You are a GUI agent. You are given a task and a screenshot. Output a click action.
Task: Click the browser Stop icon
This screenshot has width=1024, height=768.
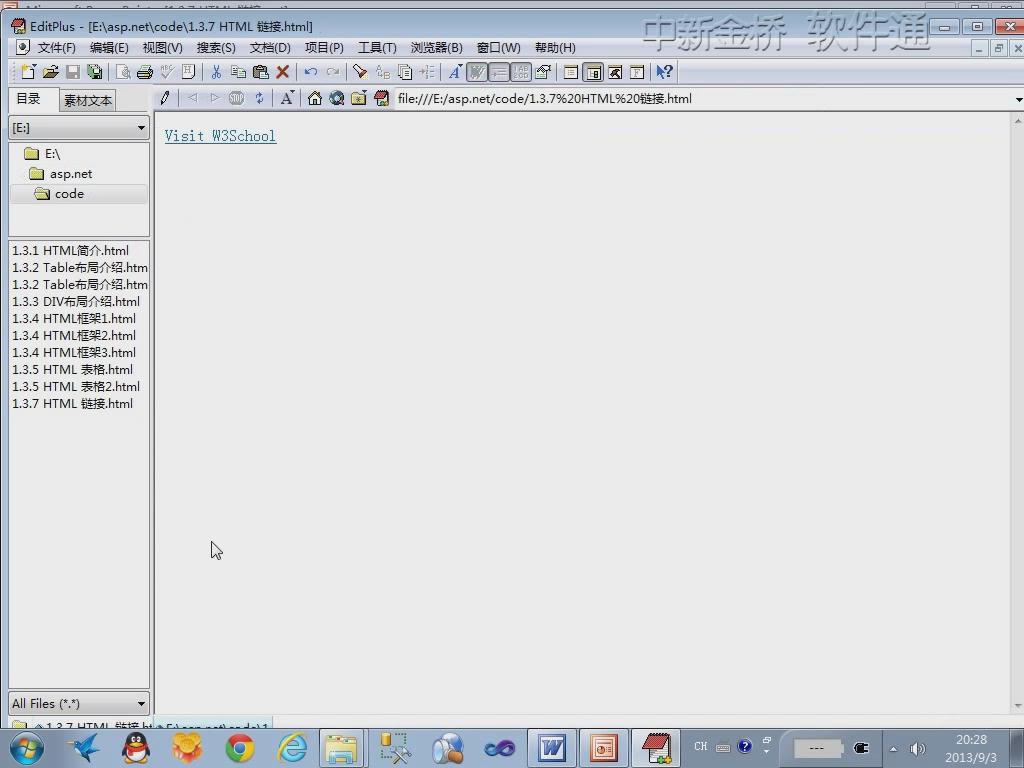pyautogui.click(x=236, y=99)
